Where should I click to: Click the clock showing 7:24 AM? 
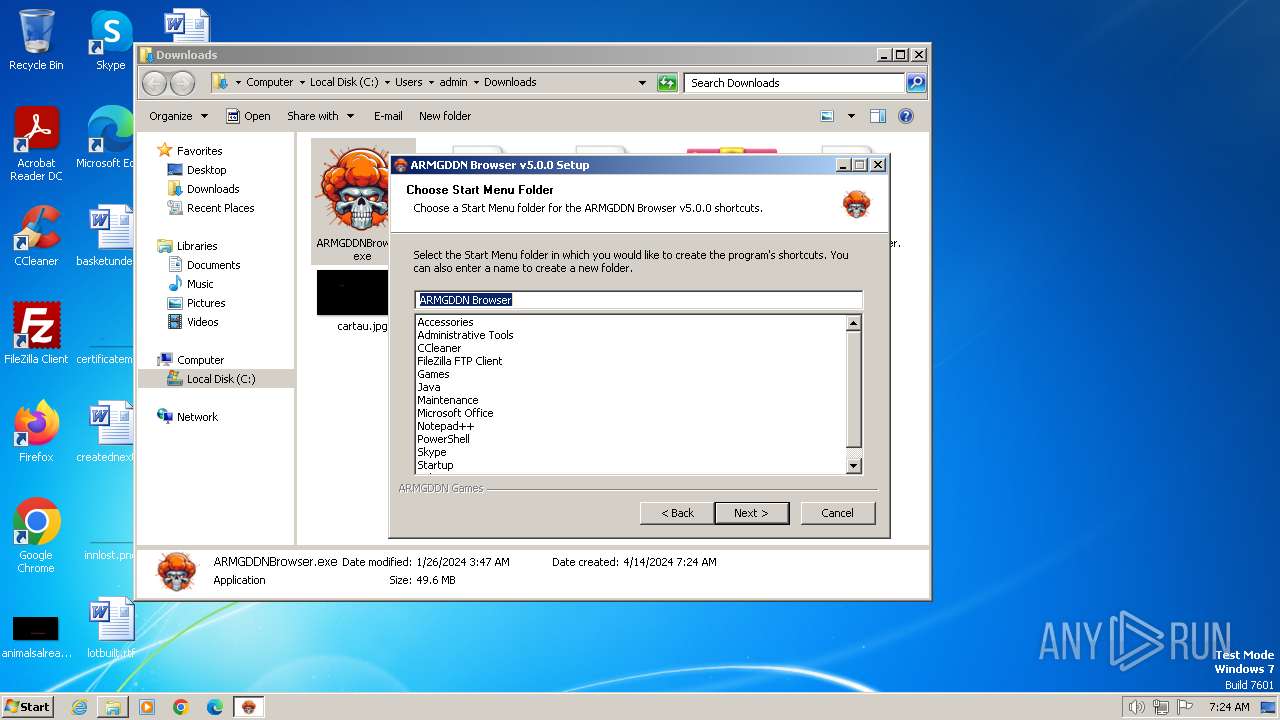click(x=1229, y=707)
